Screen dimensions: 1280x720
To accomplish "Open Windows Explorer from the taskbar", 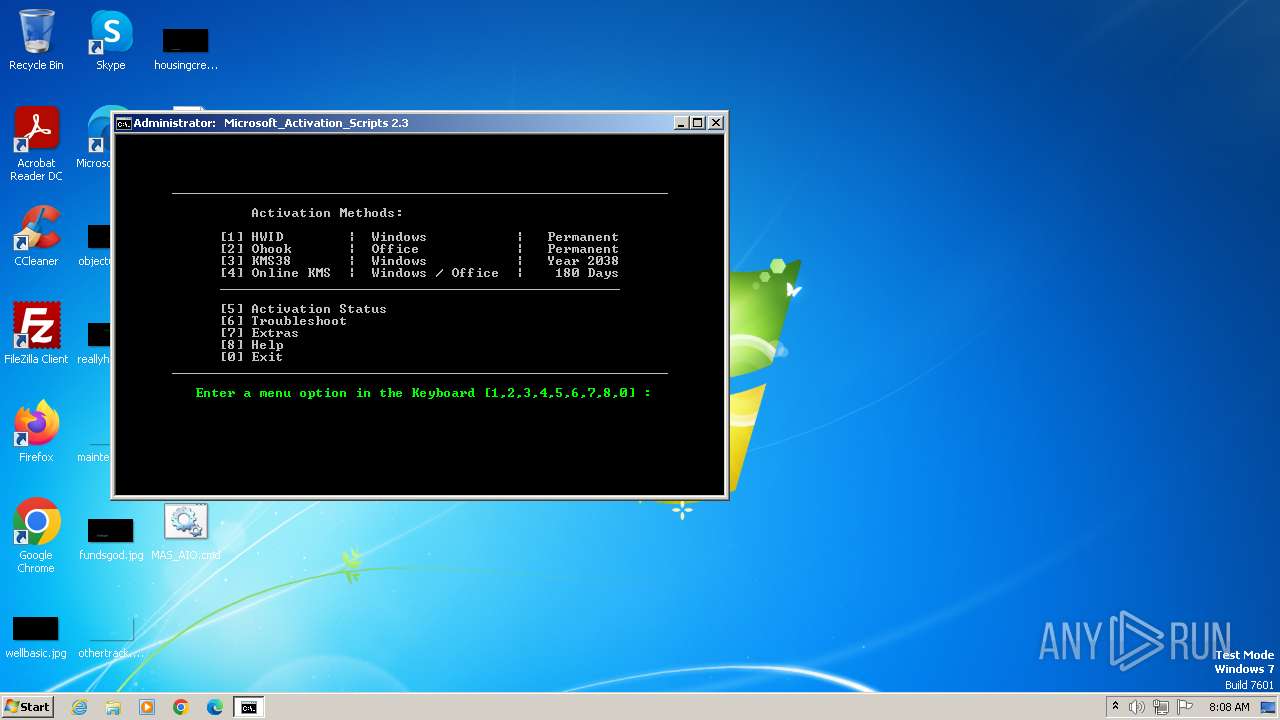I will (x=113, y=707).
